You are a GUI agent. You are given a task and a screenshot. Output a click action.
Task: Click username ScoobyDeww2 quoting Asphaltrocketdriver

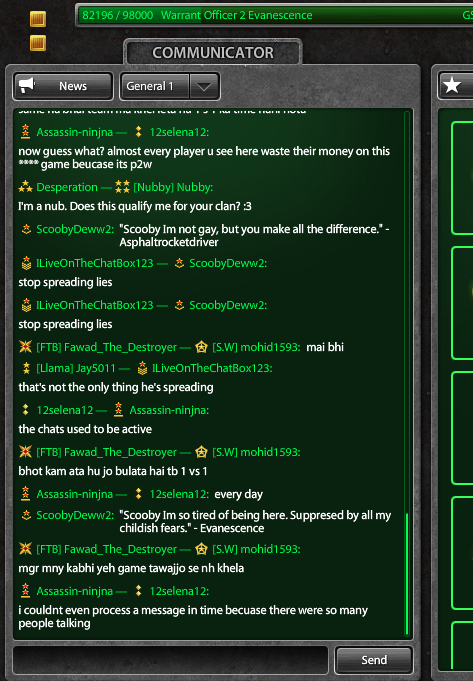click(x=75, y=229)
